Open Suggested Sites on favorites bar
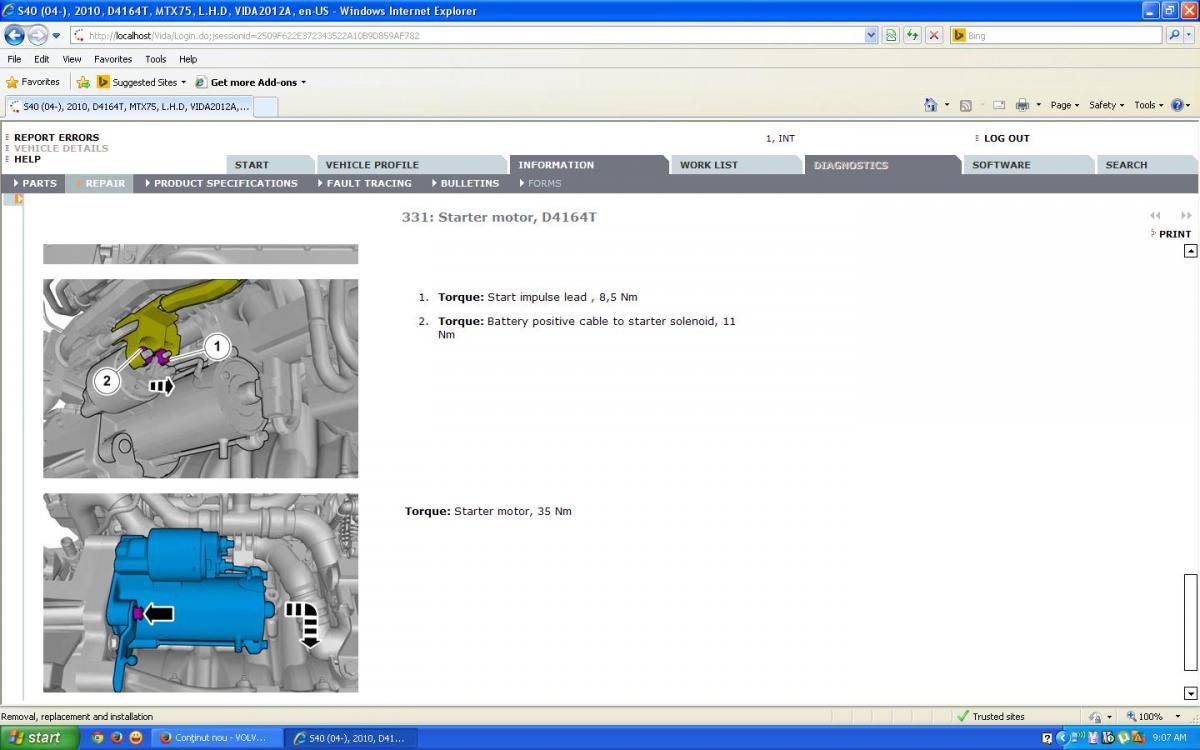Image resolution: width=1200 pixels, height=750 pixels. [141, 82]
